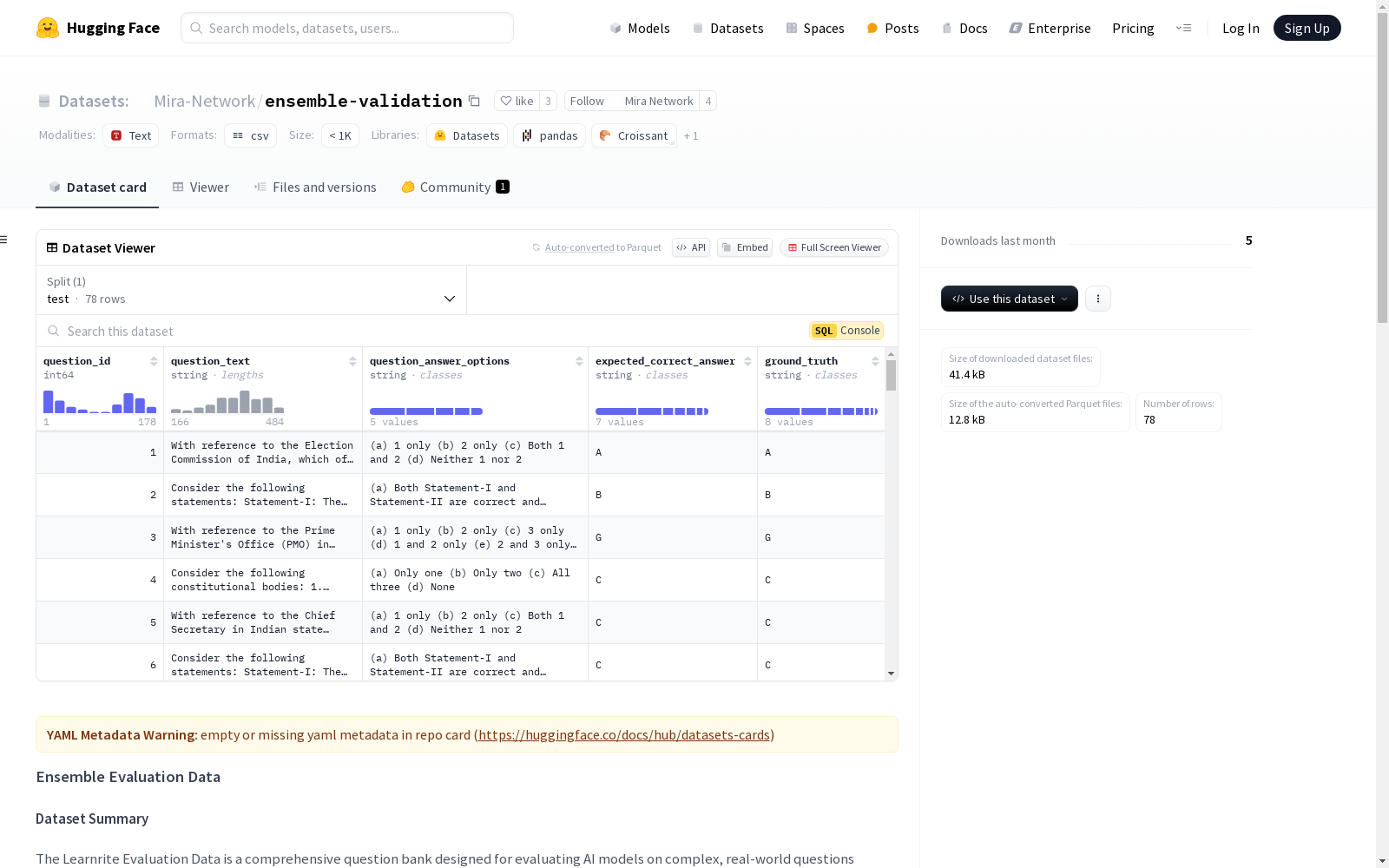Image resolution: width=1389 pixels, height=868 pixels.
Task: Open the datasets-cards documentation link
Action: [624, 734]
